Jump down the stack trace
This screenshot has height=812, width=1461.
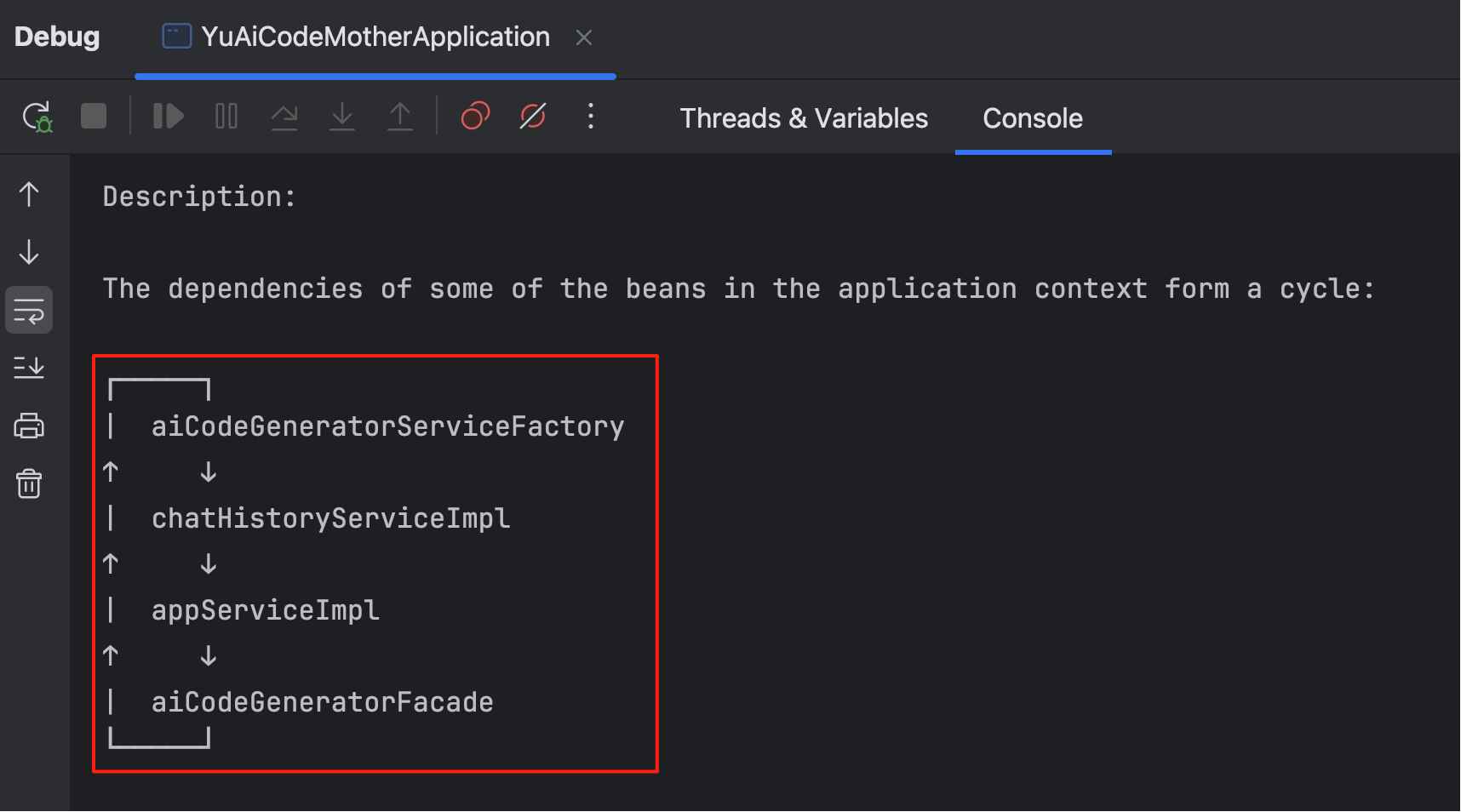point(29,253)
